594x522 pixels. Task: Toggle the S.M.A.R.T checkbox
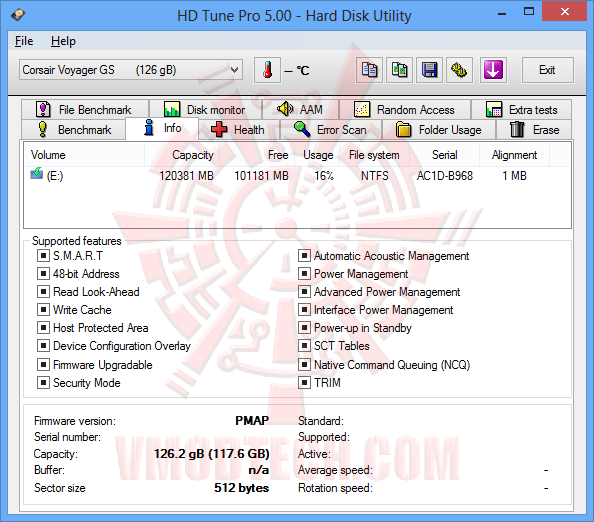(43, 256)
